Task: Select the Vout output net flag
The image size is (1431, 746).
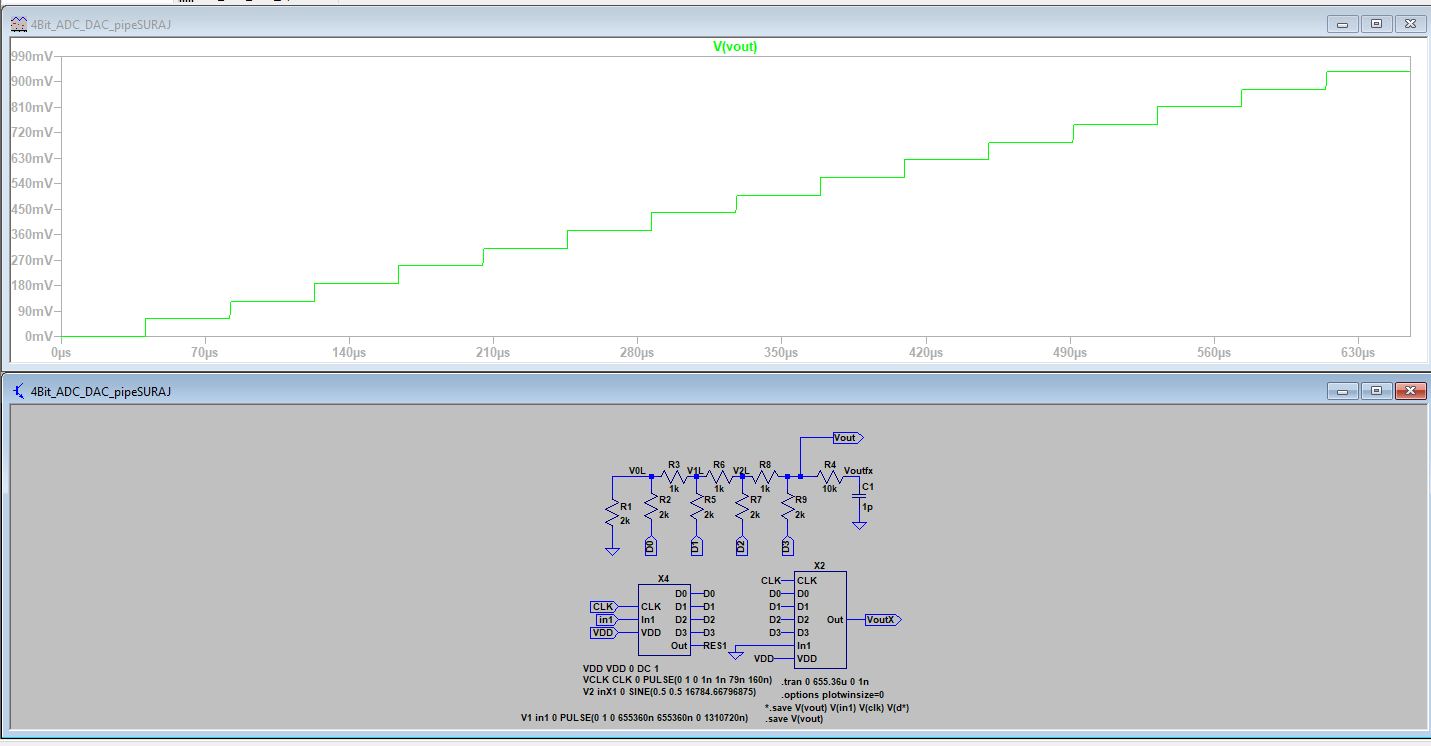Action: point(847,438)
